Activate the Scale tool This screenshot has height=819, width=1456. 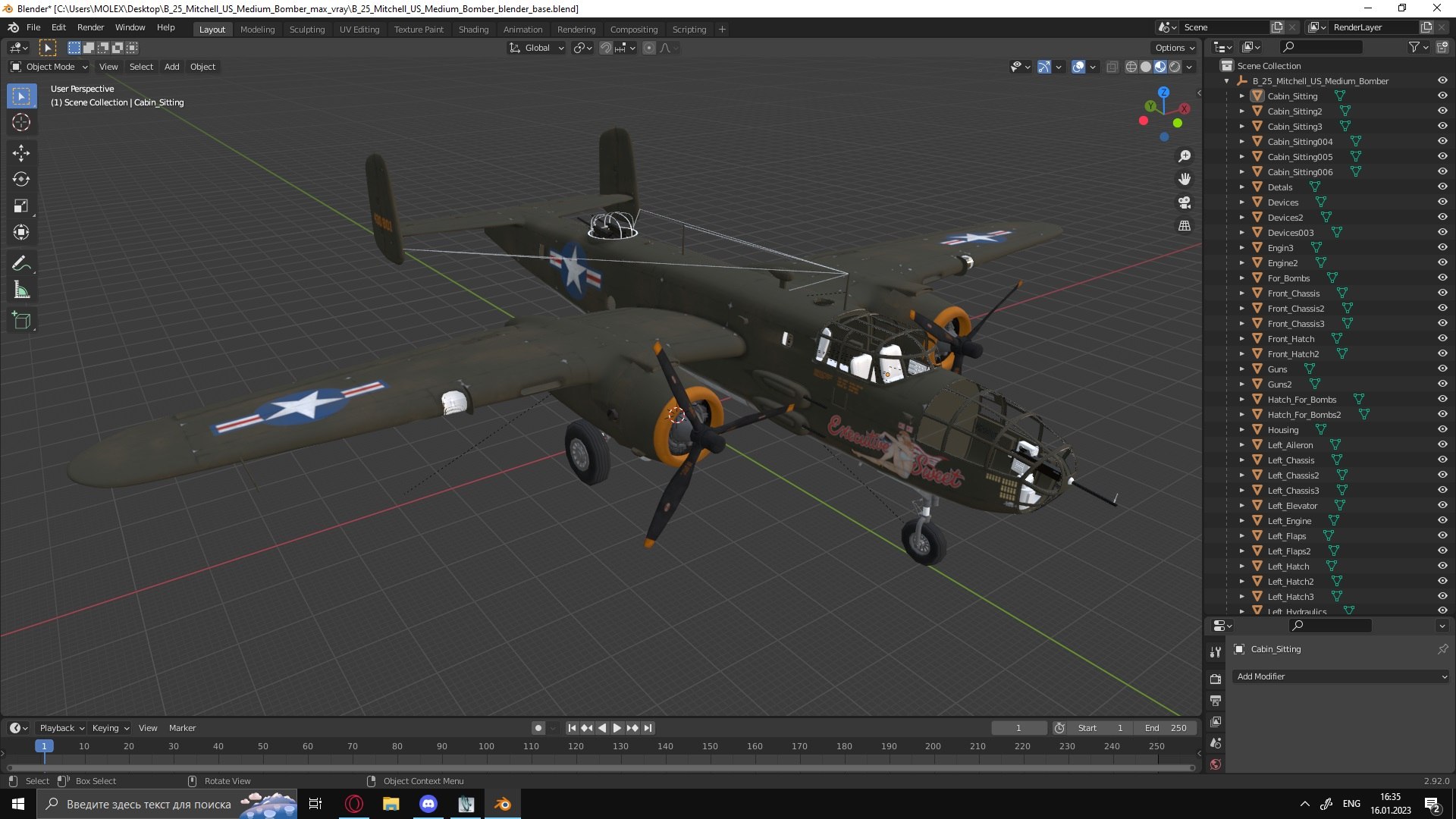(21, 206)
